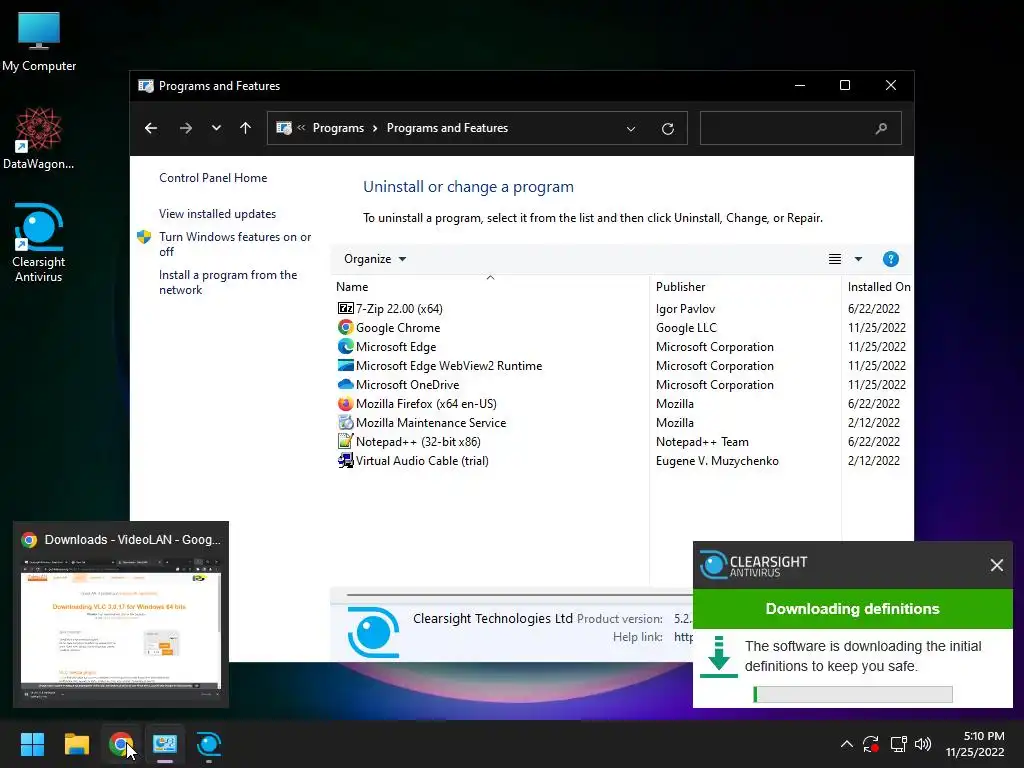Maximize the Programs and Features window
This screenshot has width=1024, height=768.
(844, 86)
